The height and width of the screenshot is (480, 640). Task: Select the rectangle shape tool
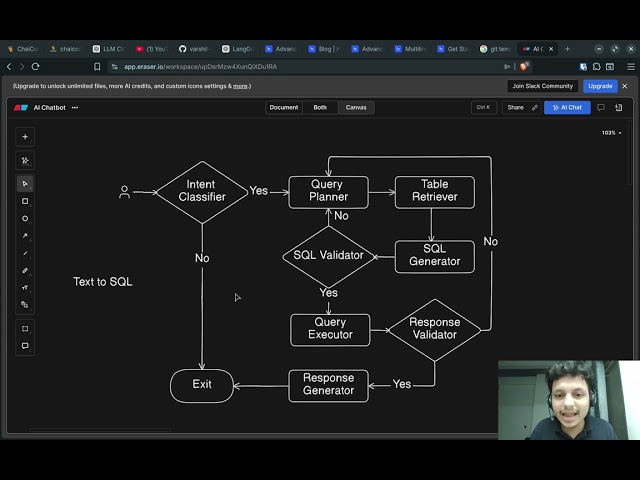coord(25,201)
